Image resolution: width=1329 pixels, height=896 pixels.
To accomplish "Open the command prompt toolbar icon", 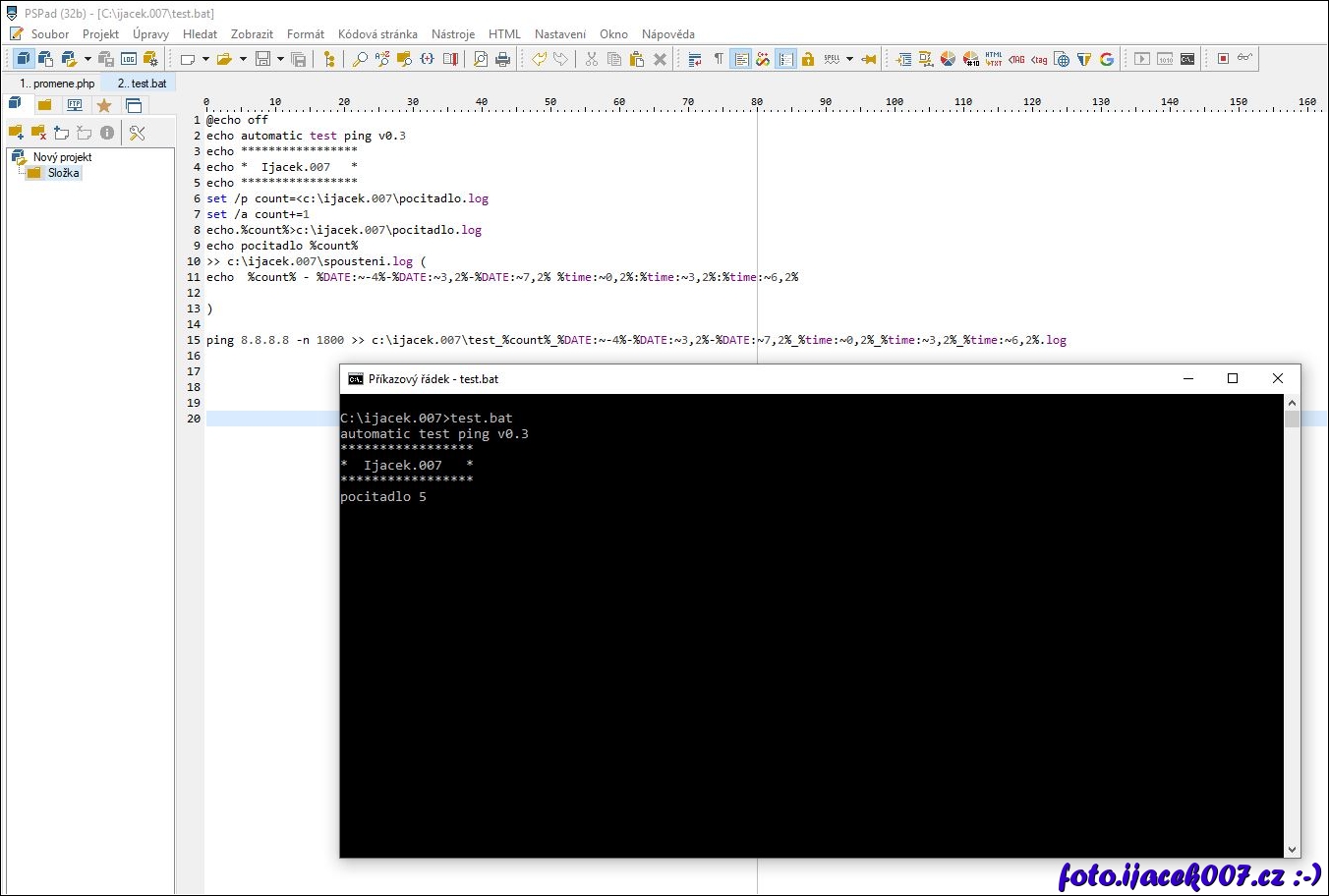I will tap(1187, 59).
